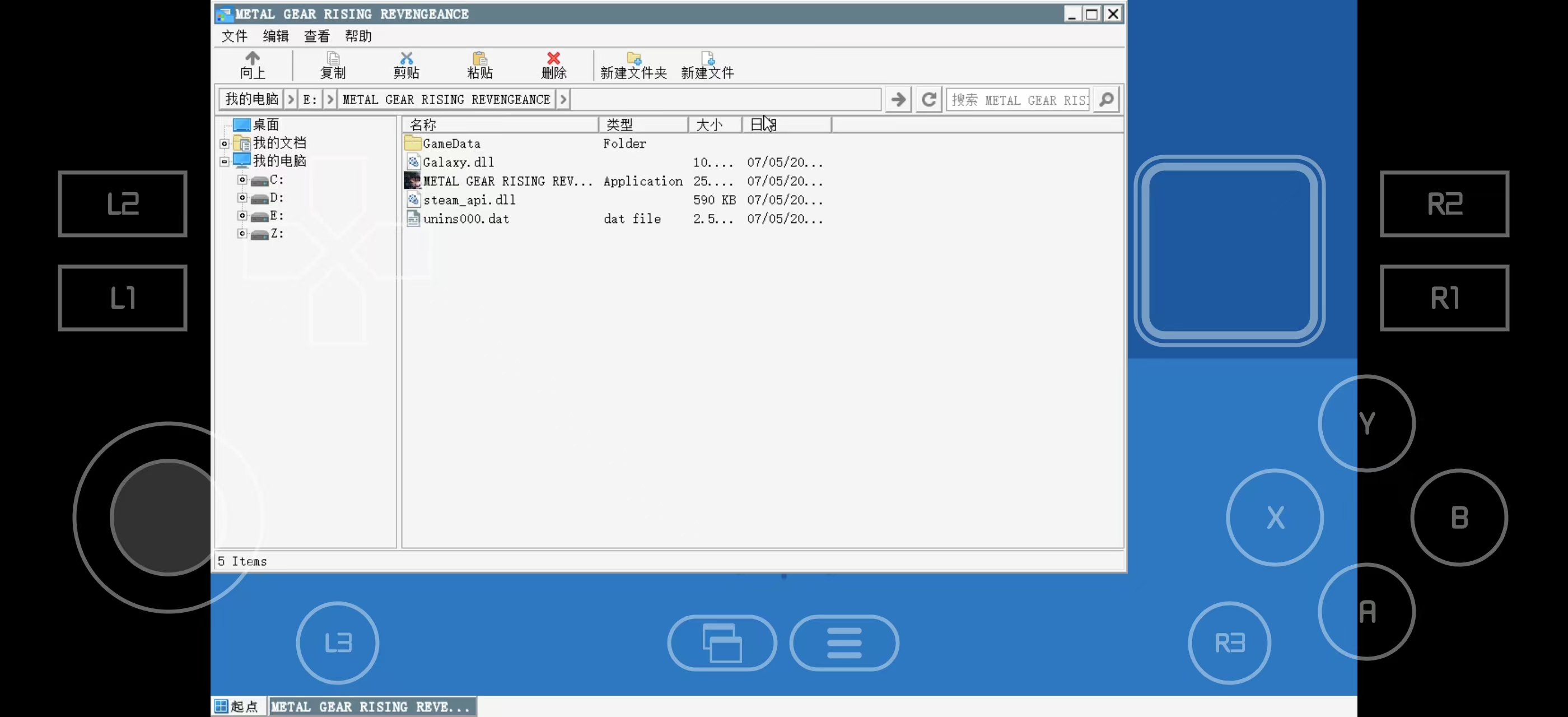Expand the Z: drive node

242,233
